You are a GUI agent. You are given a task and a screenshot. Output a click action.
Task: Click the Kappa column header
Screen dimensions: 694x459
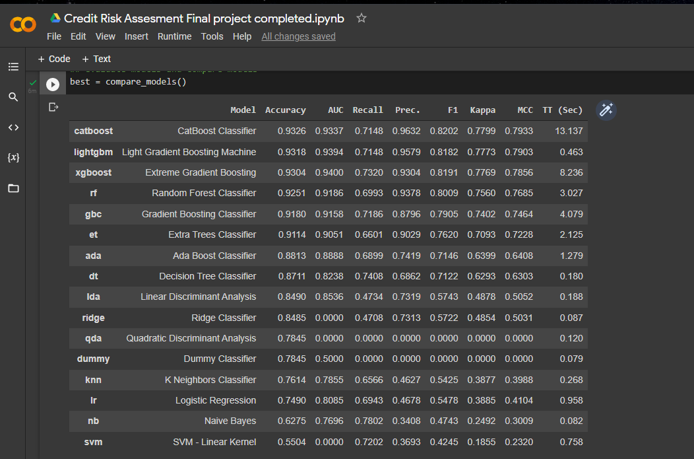pyautogui.click(x=483, y=110)
